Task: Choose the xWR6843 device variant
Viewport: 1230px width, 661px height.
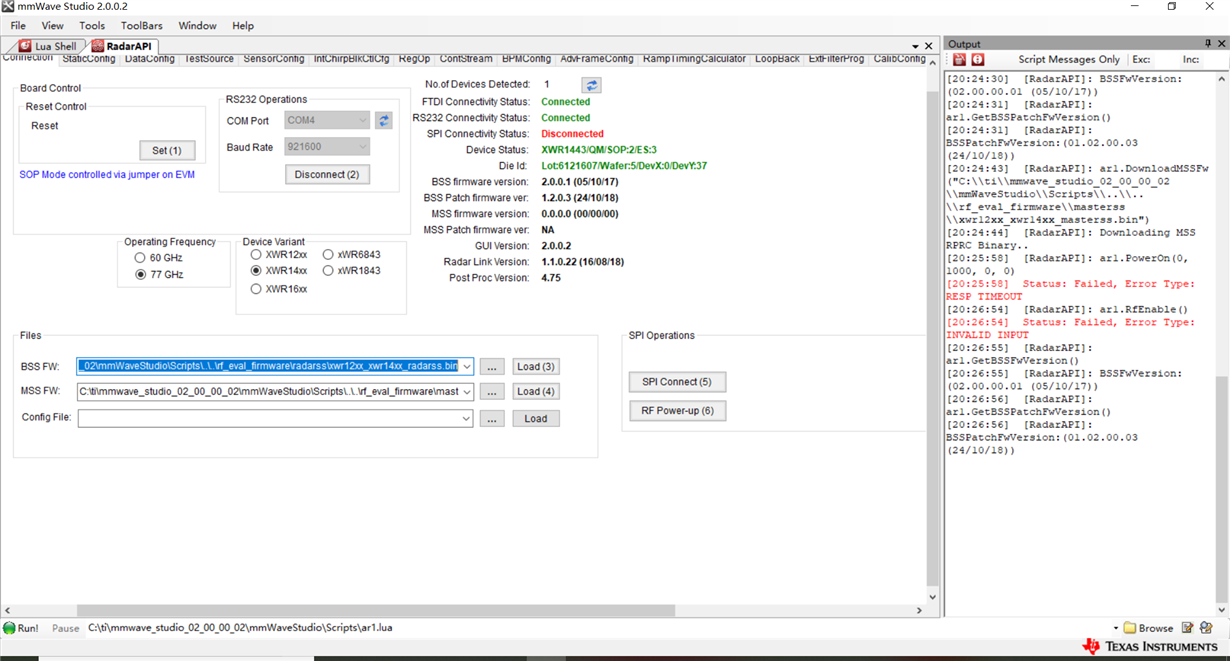Action: [352, 255]
